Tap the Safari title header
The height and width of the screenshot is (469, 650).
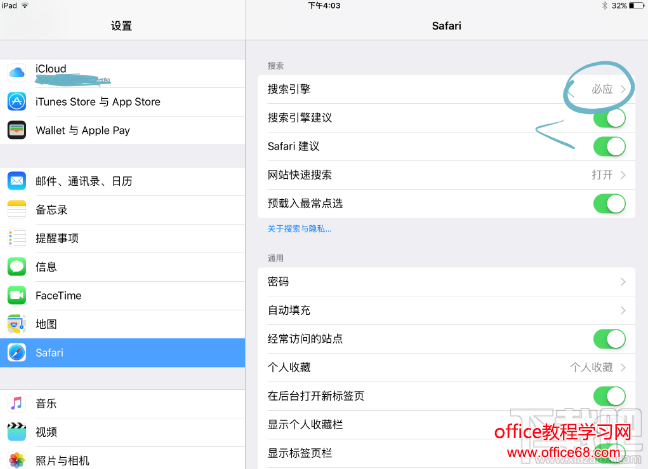446,26
